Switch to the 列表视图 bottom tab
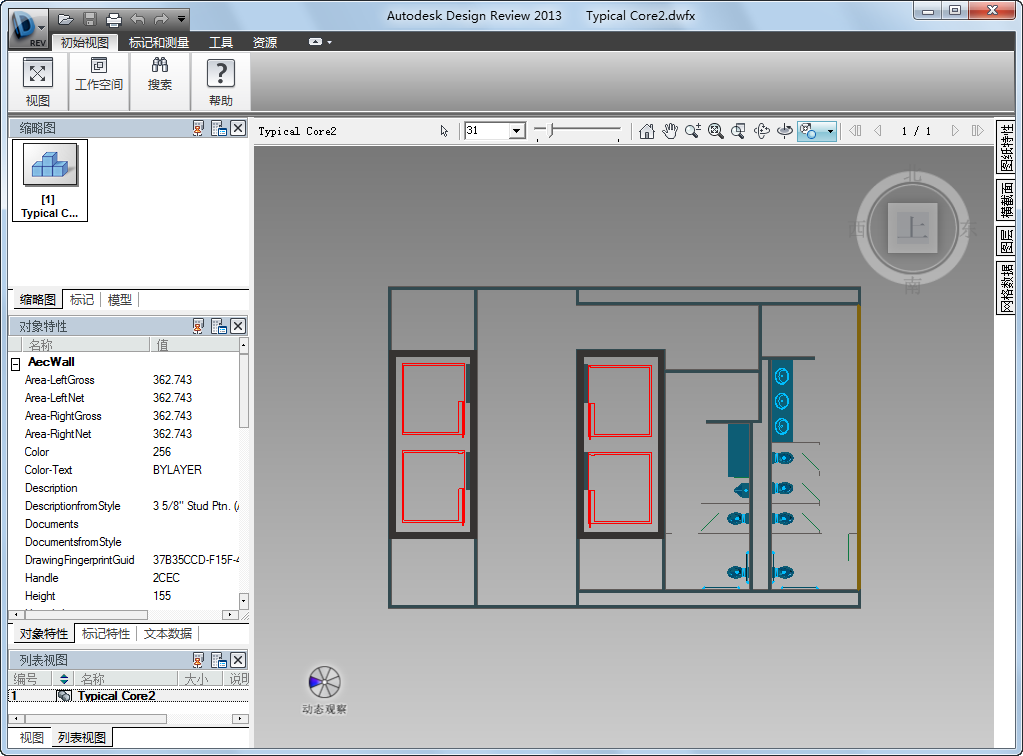 82,737
